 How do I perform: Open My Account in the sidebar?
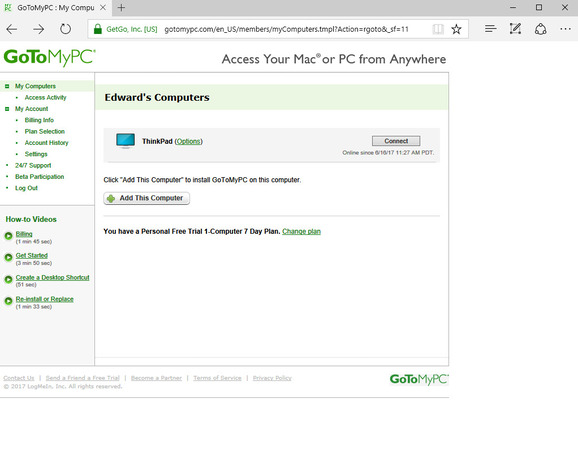point(31,109)
